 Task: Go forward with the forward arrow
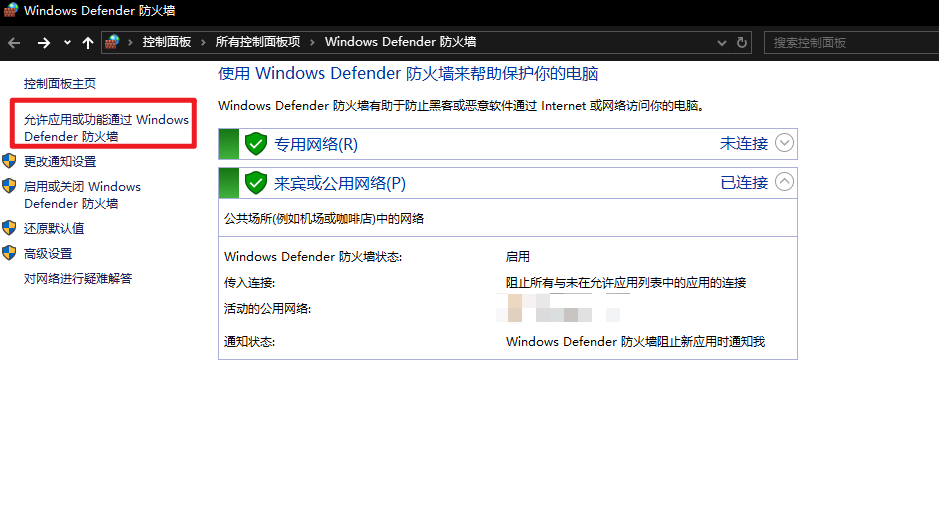pyautogui.click(x=44, y=43)
